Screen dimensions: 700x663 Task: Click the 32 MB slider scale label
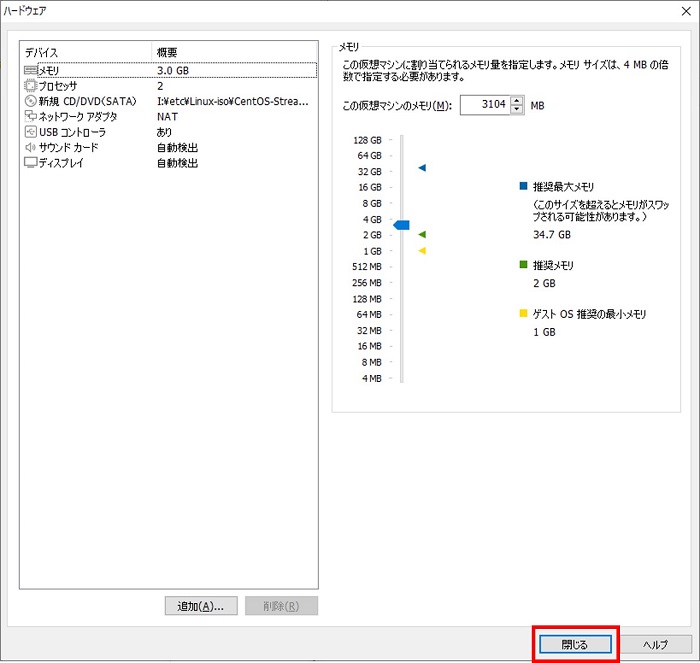tap(369, 330)
